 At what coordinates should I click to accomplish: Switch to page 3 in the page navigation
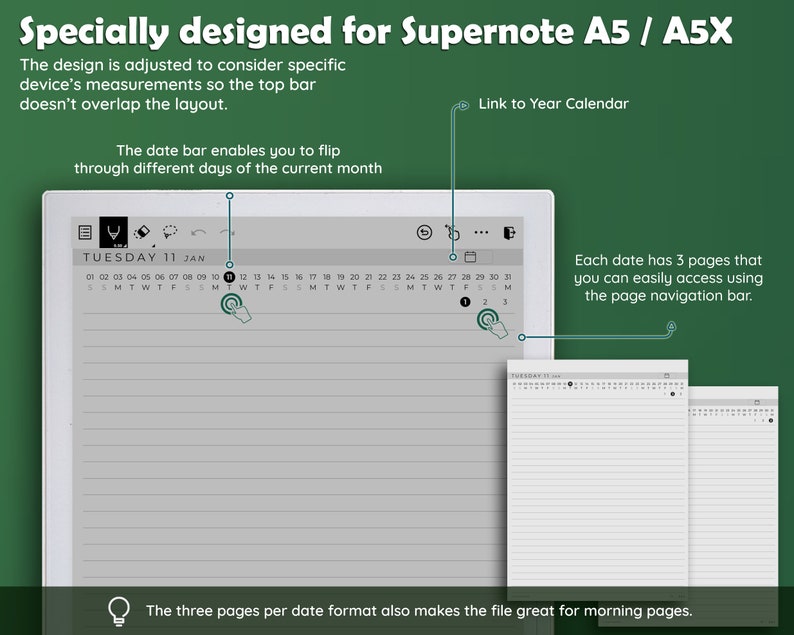pyautogui.click(x=505, y=302)
